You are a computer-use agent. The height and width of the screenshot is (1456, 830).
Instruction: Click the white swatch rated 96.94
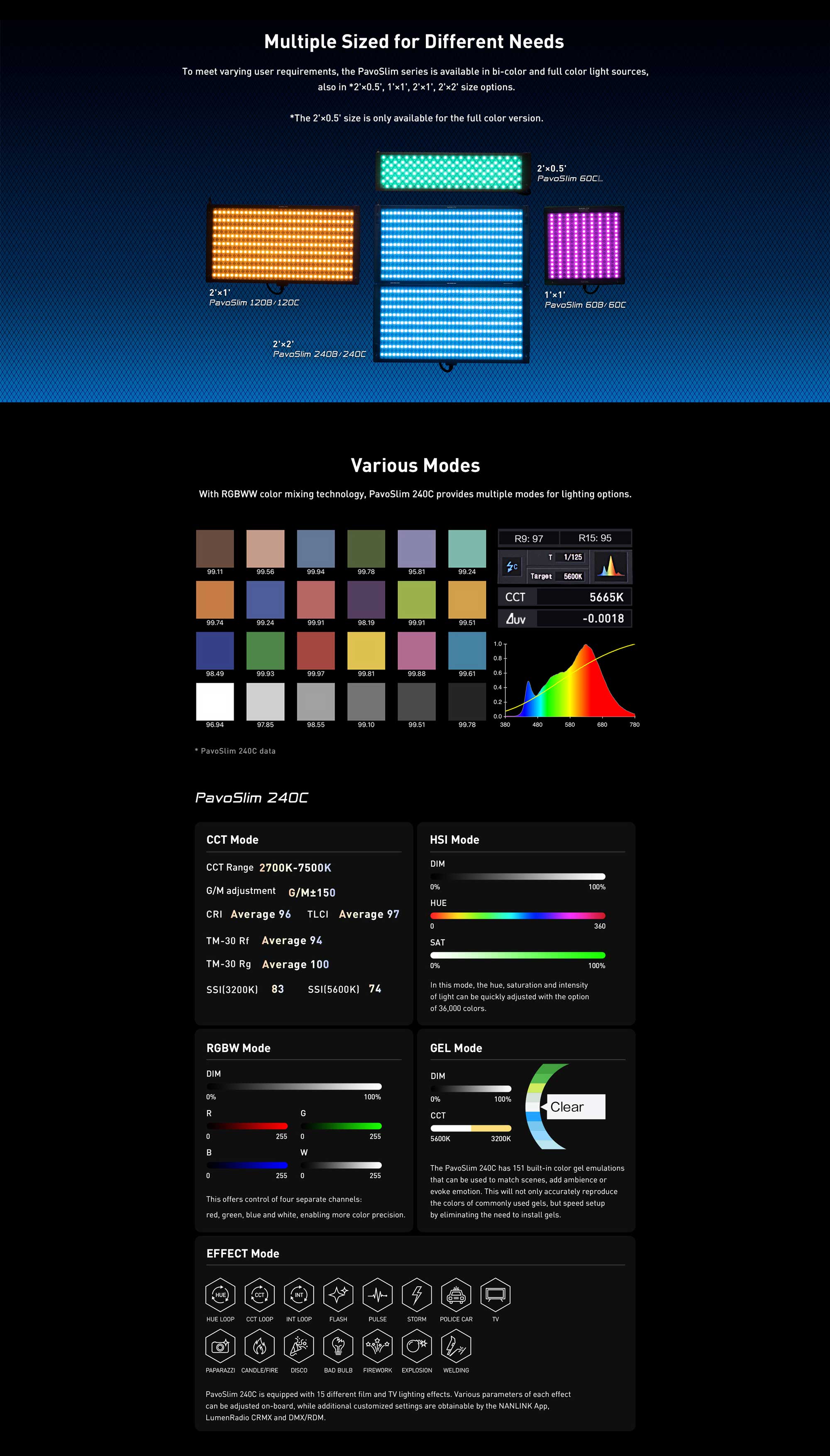tap(215, 701)
